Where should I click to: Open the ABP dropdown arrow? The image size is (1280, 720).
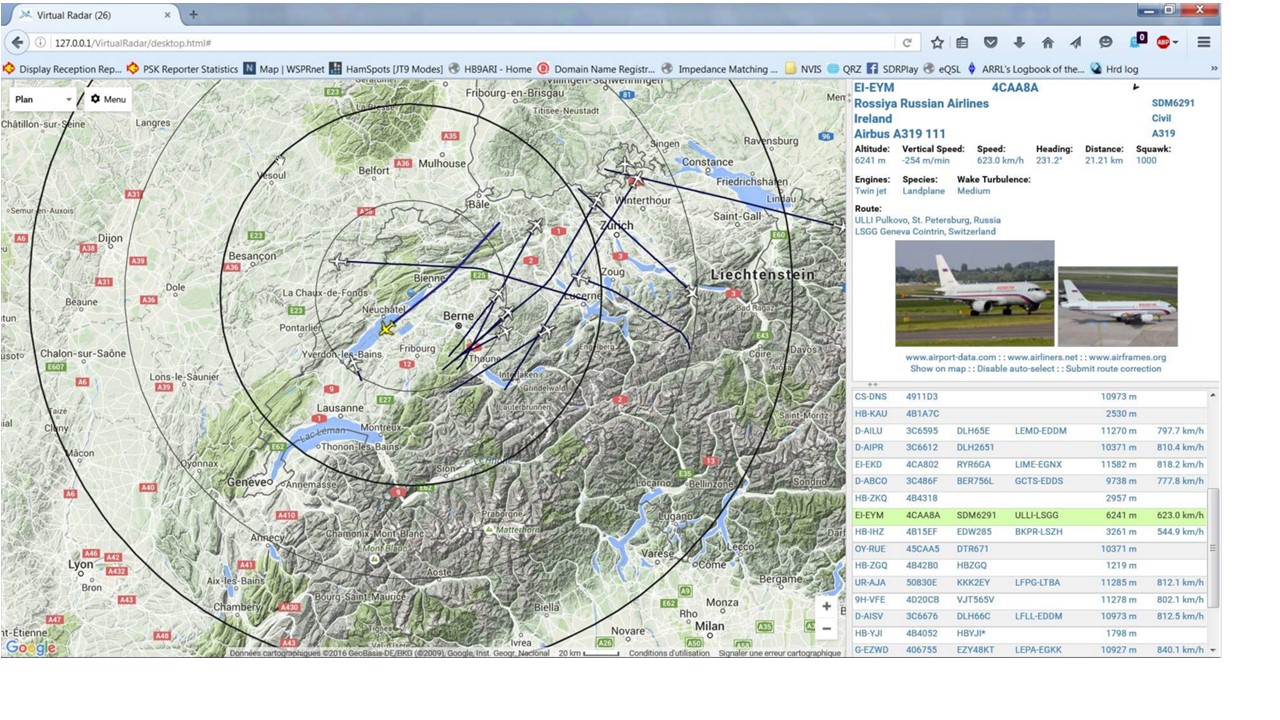[x=1176, y=43]
